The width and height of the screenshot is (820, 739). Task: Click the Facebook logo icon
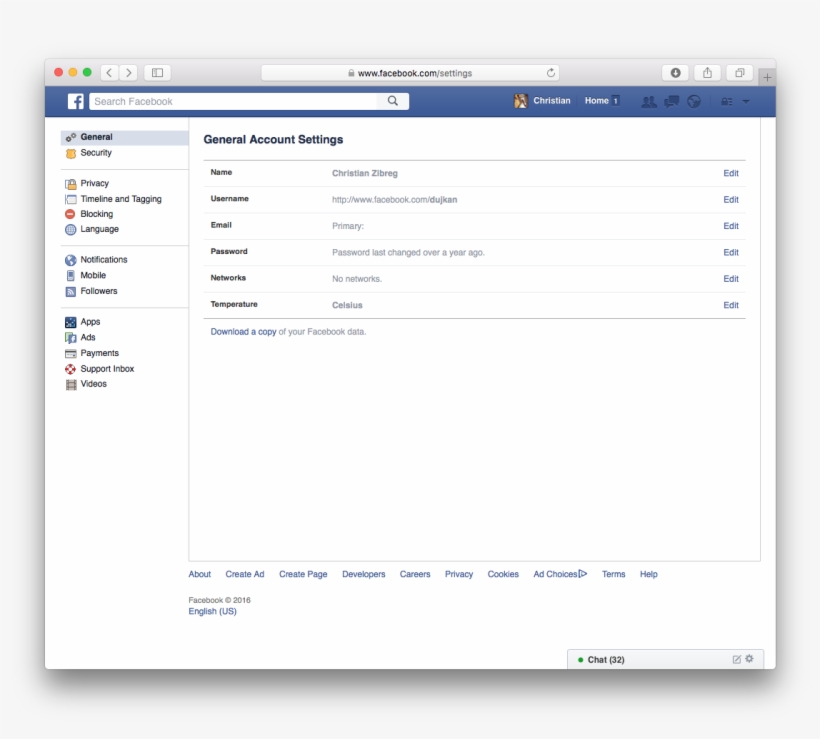click(x=75, y=101)
